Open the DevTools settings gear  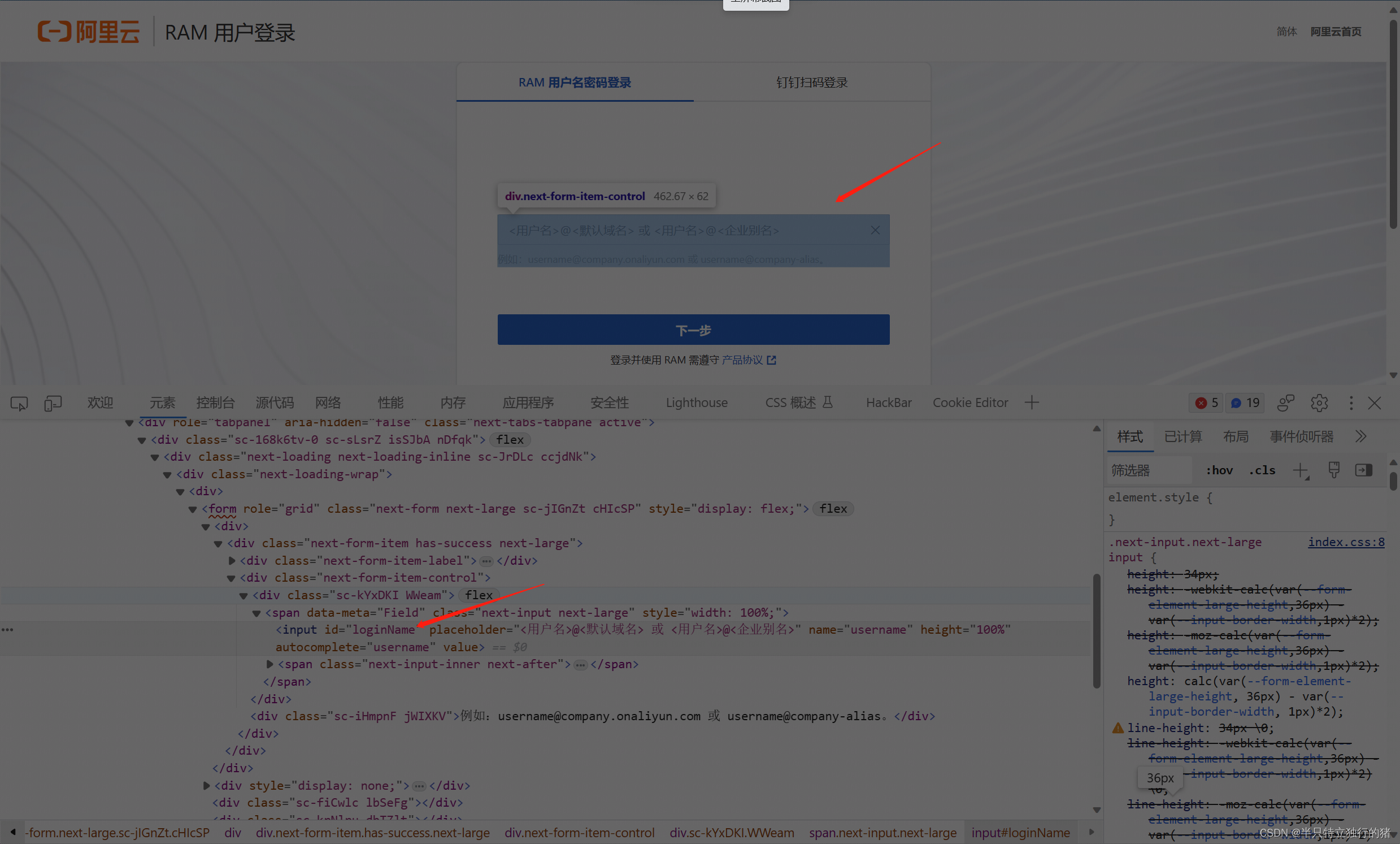[x=1319, y=403]
